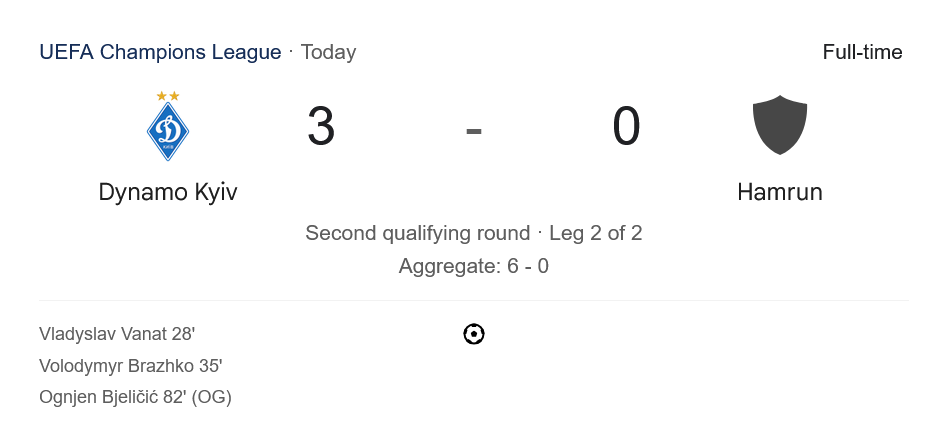Click the horizontal divider above scorers
This screenshot has width=948, height=421.
tap(474, 300)
